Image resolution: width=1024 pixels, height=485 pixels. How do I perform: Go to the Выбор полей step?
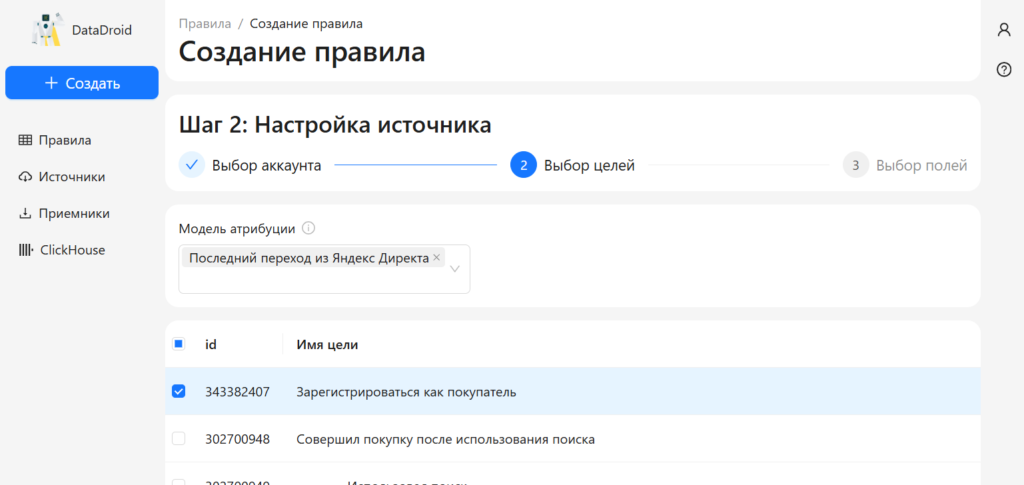click(x=920, y=165)
